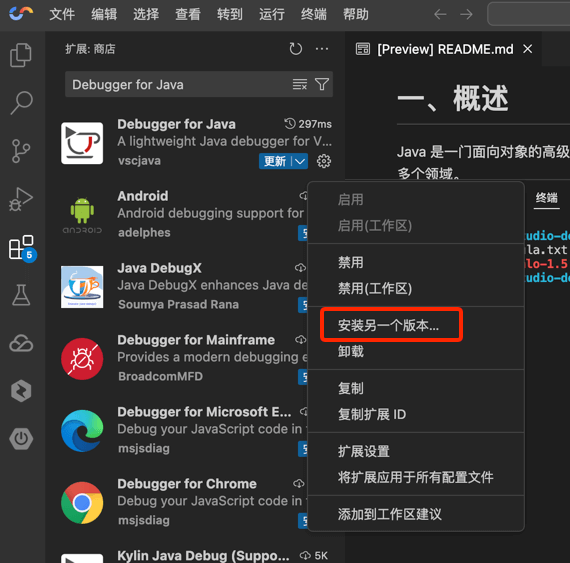570x563 pixels.
Task: Clear the extensions search results
Action: pos(300,84)
